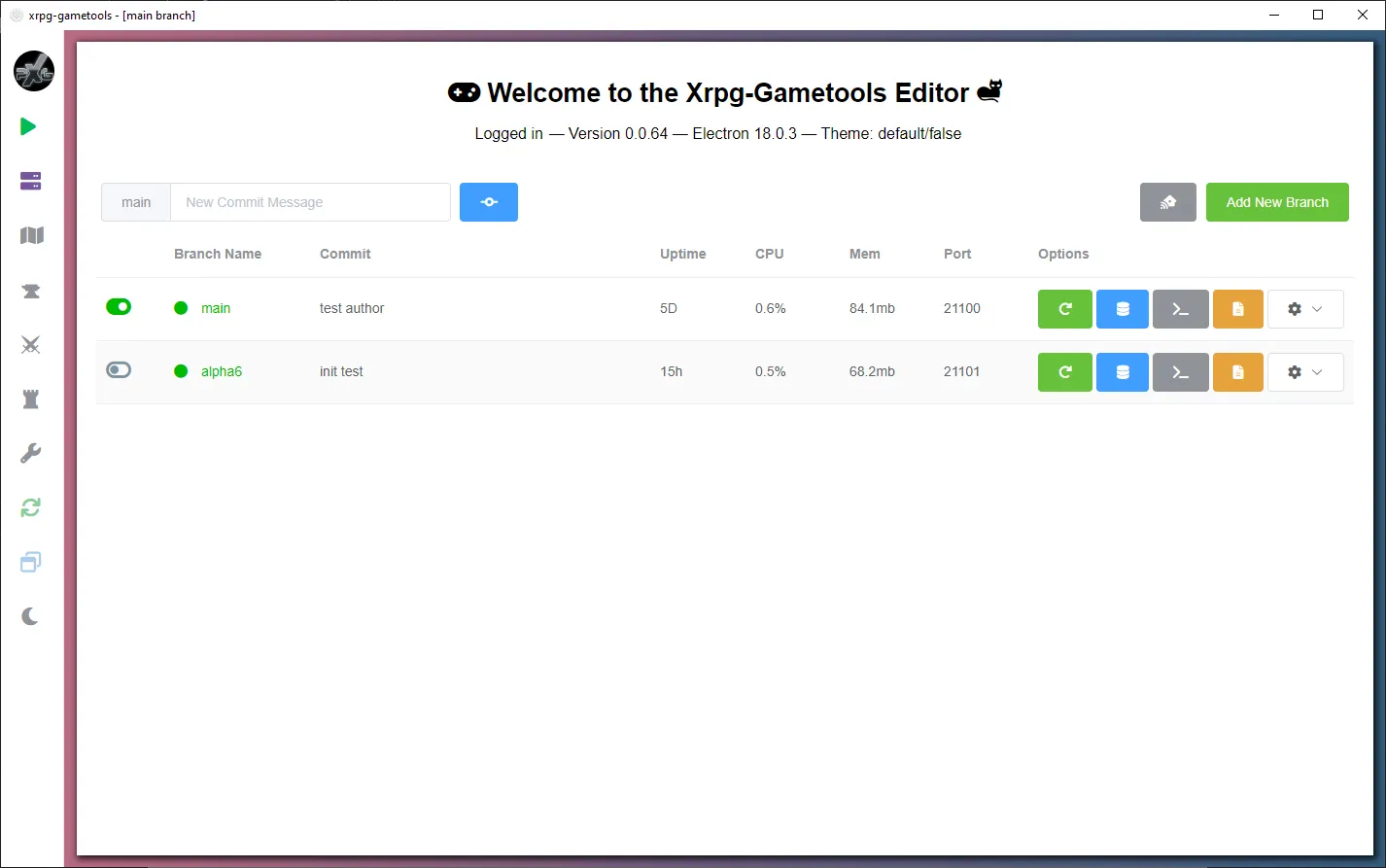Open the server stack sidebar icon
The image size is (1386, 868).
(29, 181)
